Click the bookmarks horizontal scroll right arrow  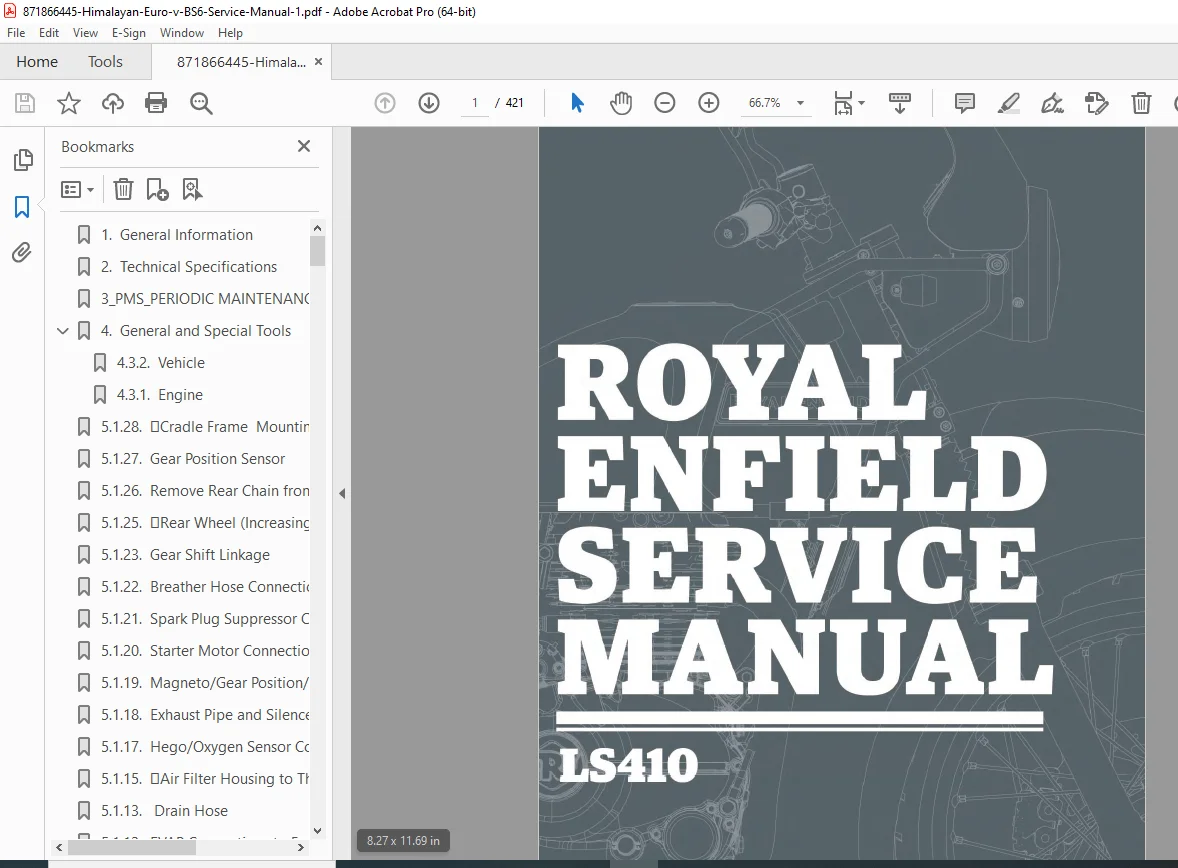click(301, 847)
